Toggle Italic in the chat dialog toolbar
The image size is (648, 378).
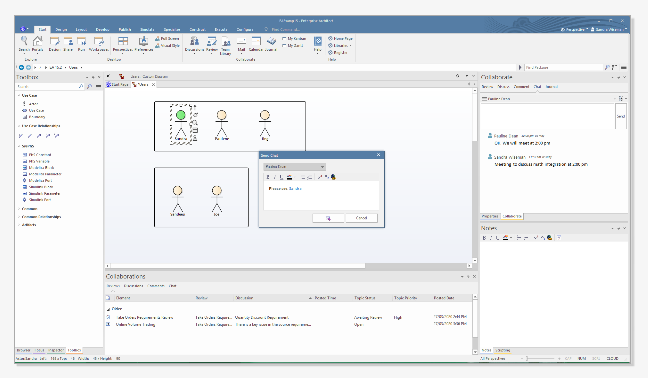click(275, 177)
